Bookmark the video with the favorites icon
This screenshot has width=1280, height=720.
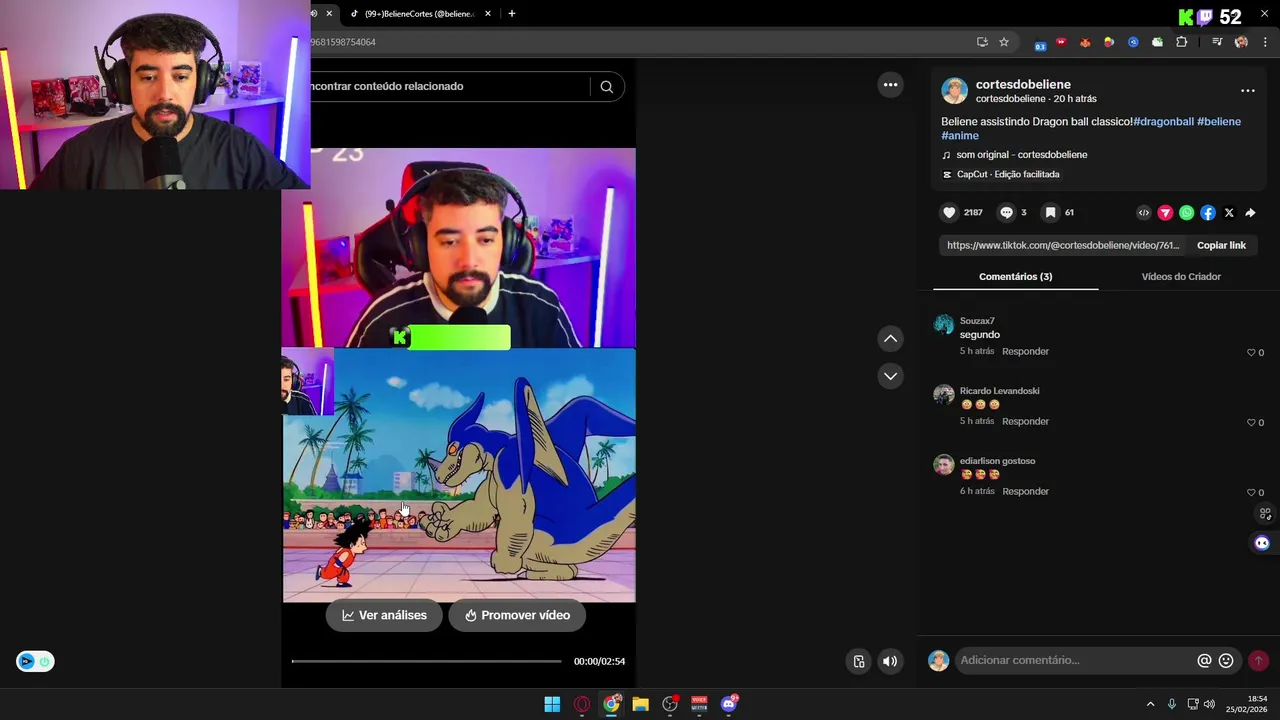pos(1050,212)
